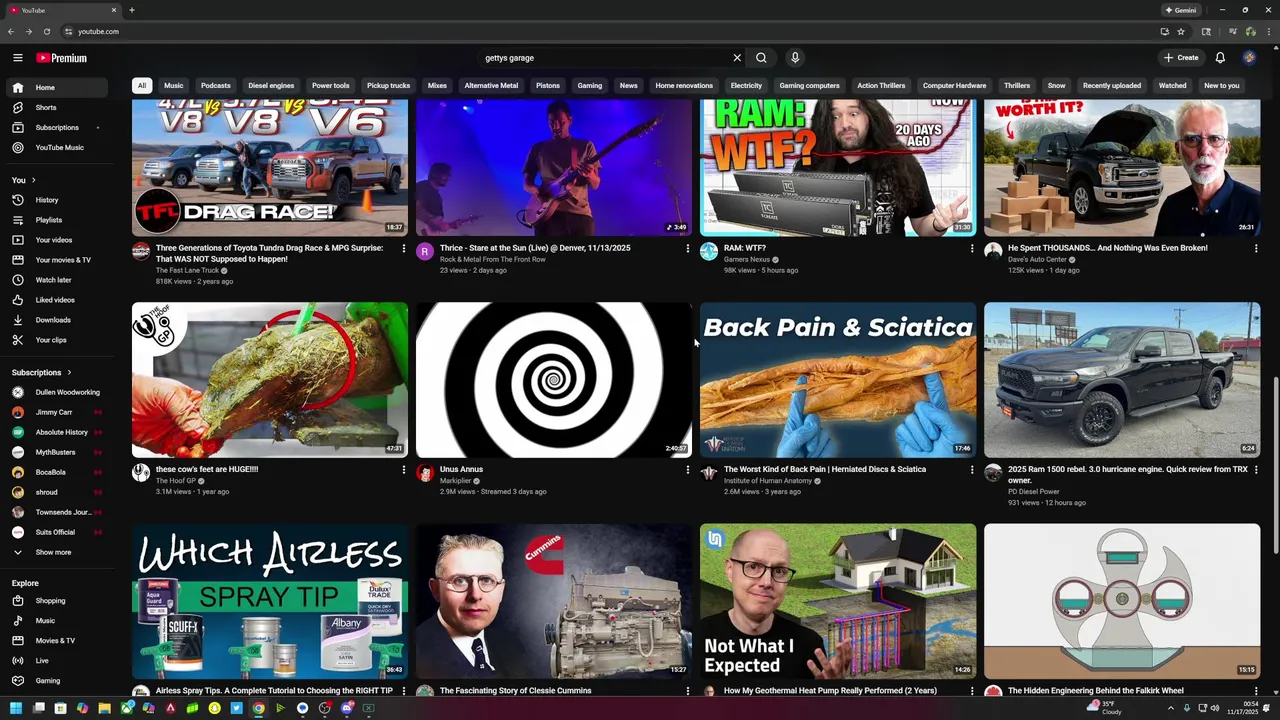Open the Falkirk Wheel video thumbnail
Image resolution: width=1280 pixels, height=720 pixels.
(1122, 601)
